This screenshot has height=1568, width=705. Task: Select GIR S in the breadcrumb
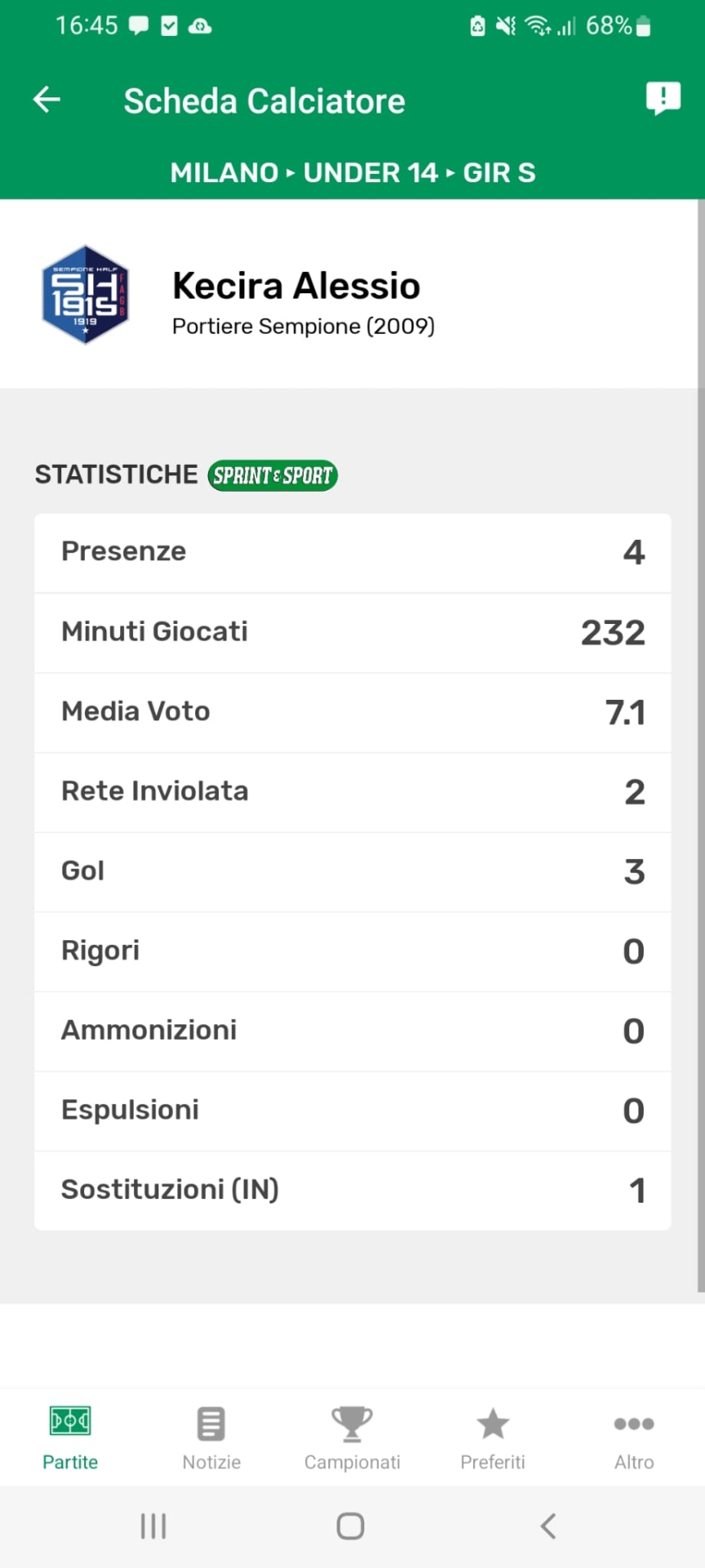(x=499, y=172)
